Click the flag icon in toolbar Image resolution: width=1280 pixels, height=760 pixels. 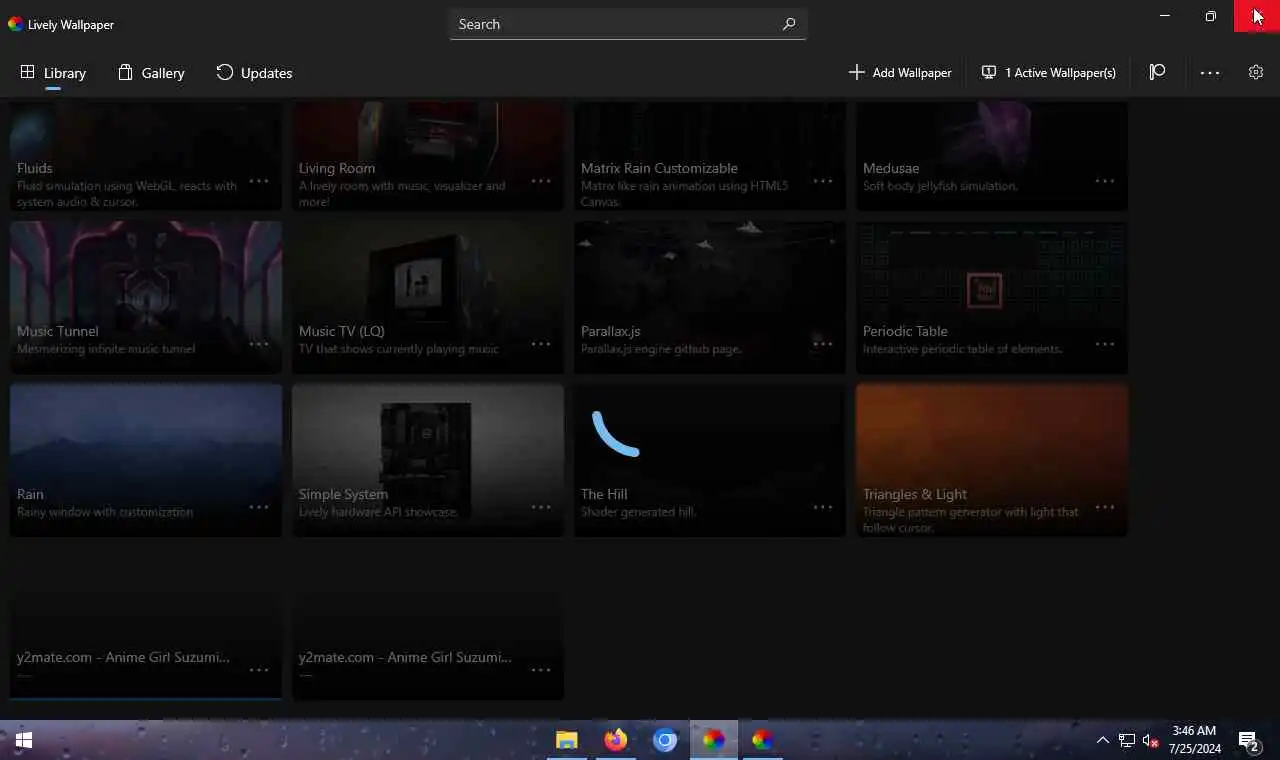point(1157,72)
